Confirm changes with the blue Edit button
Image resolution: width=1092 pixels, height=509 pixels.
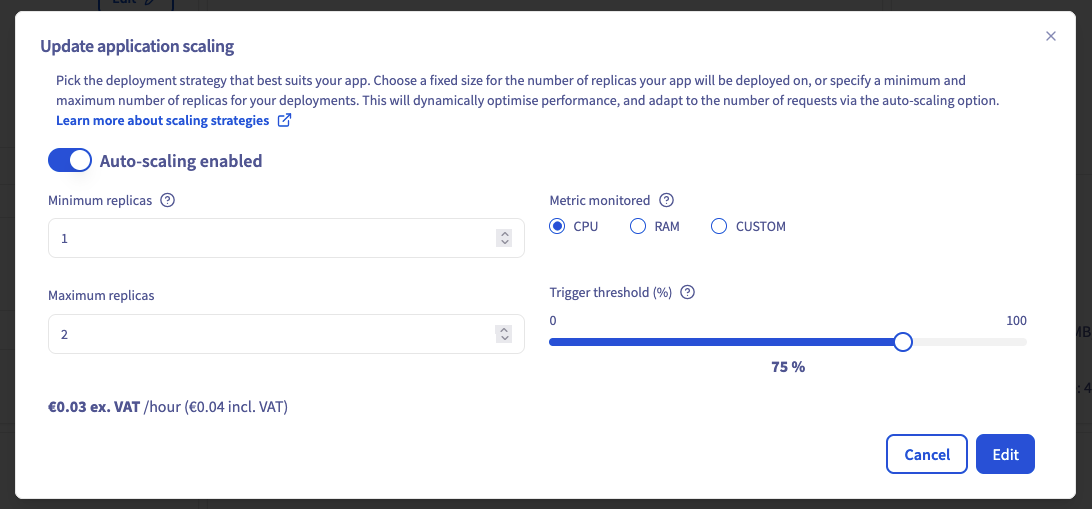[x=1005, y=454]
